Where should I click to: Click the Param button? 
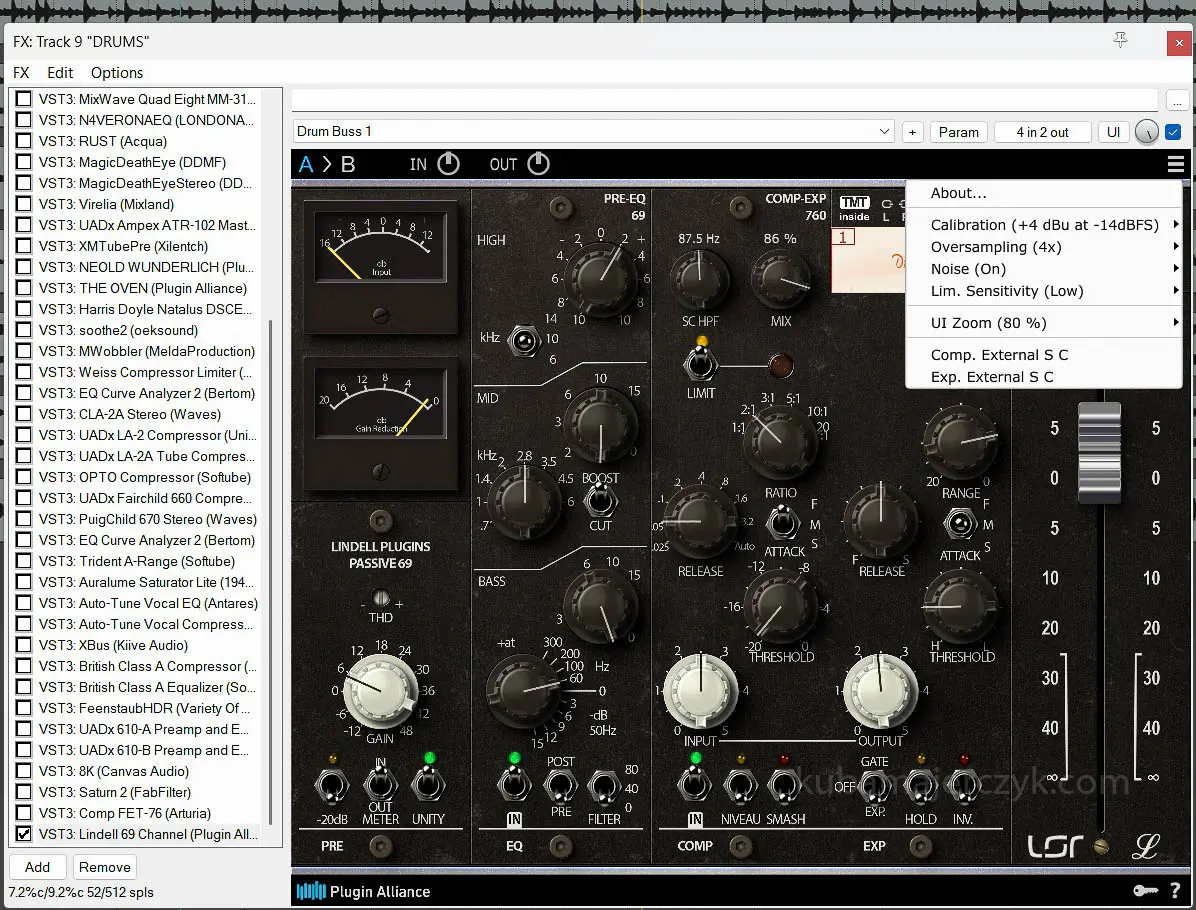click(958, 132)
